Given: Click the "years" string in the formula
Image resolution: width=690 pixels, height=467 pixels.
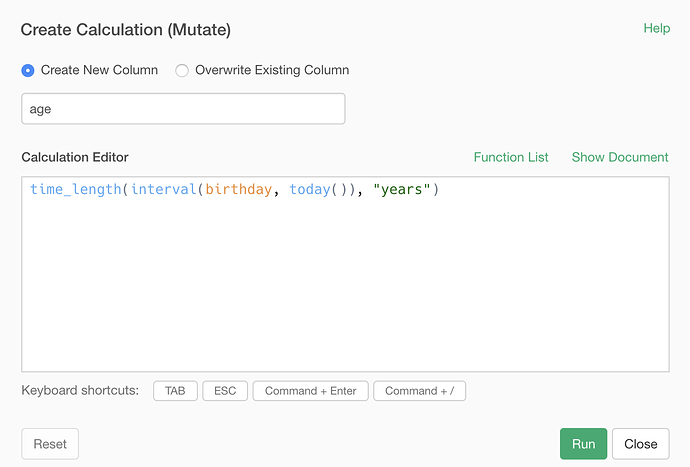Looking at the screenshot, I should pos(401,189).
